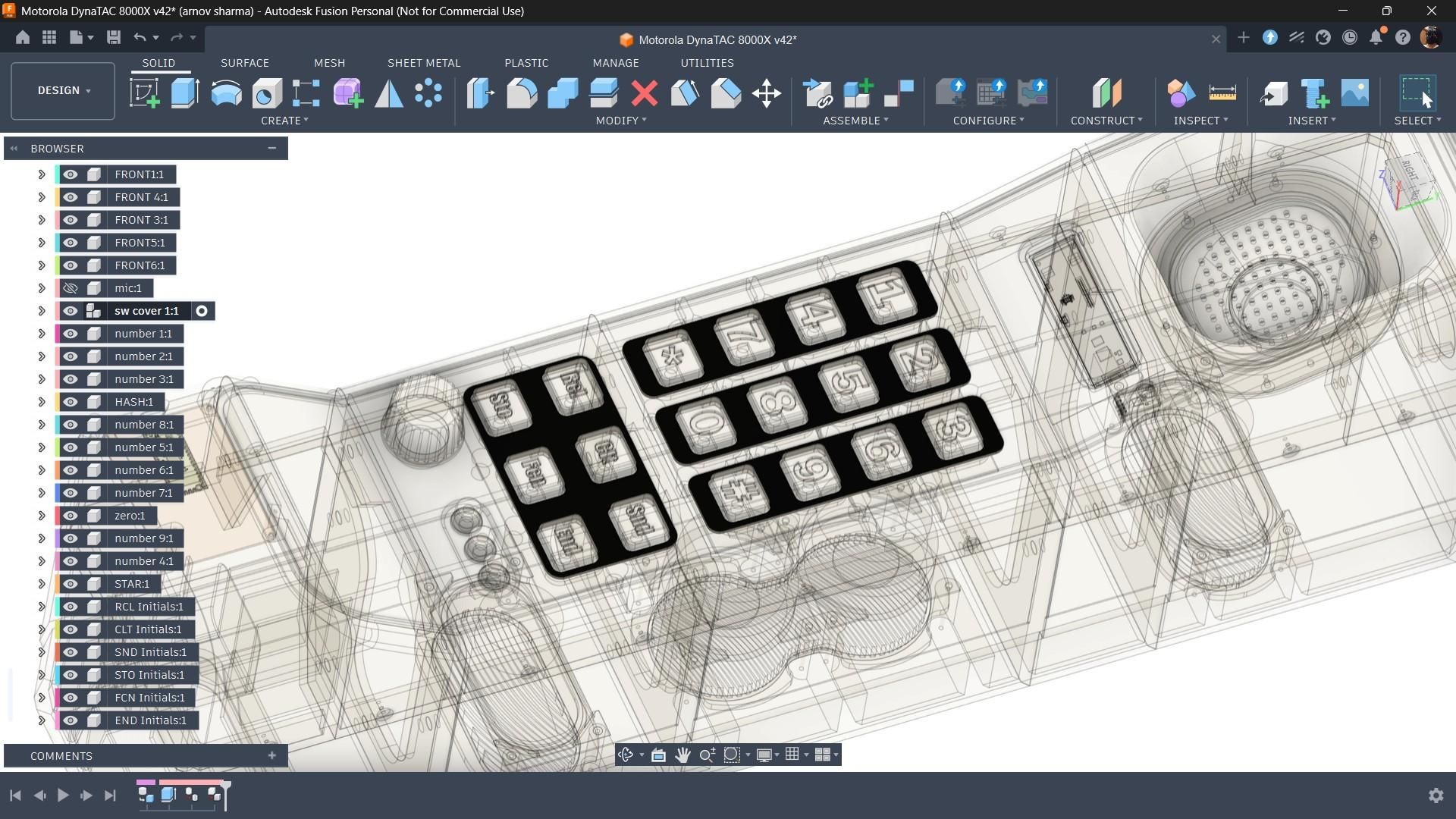Click the ViewCube in the viewport corner

click(1410, 182)
